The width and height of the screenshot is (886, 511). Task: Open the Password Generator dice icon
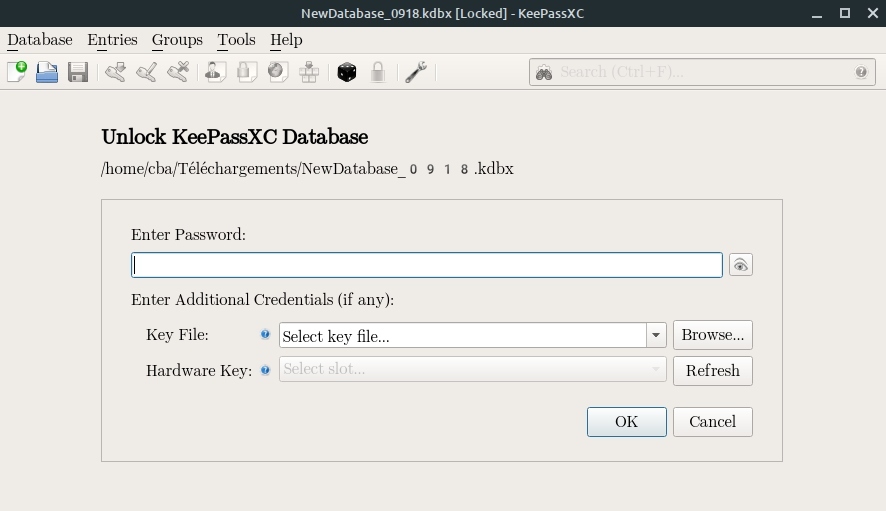coord(347,72)
